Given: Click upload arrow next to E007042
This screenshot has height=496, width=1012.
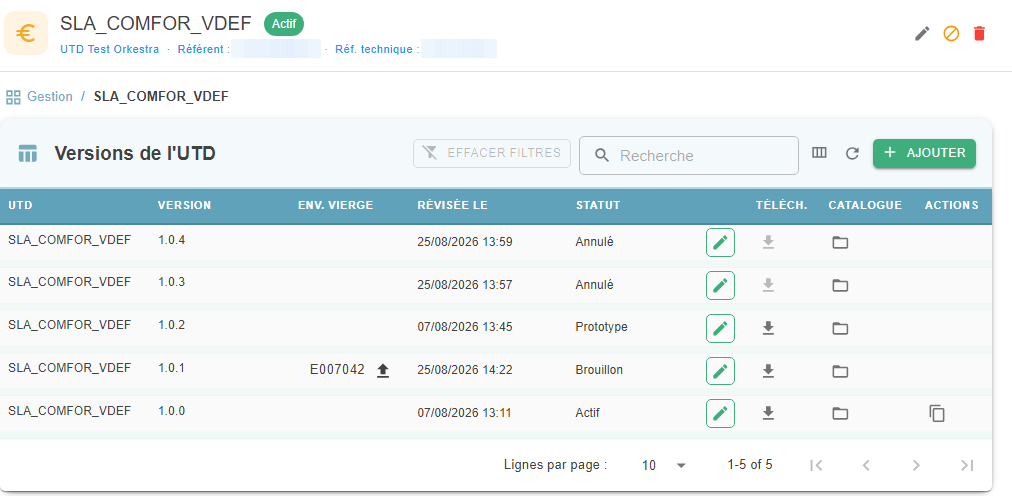Looking at the screenshot, I should (383, 370).
